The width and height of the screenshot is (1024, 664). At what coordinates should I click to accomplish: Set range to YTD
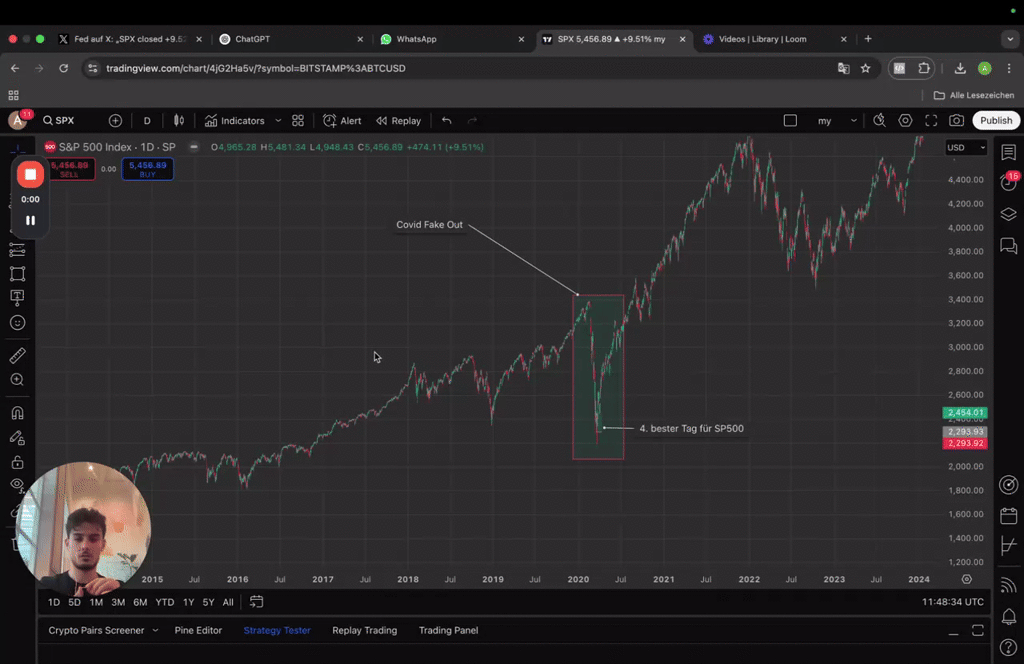coord(165,602)
